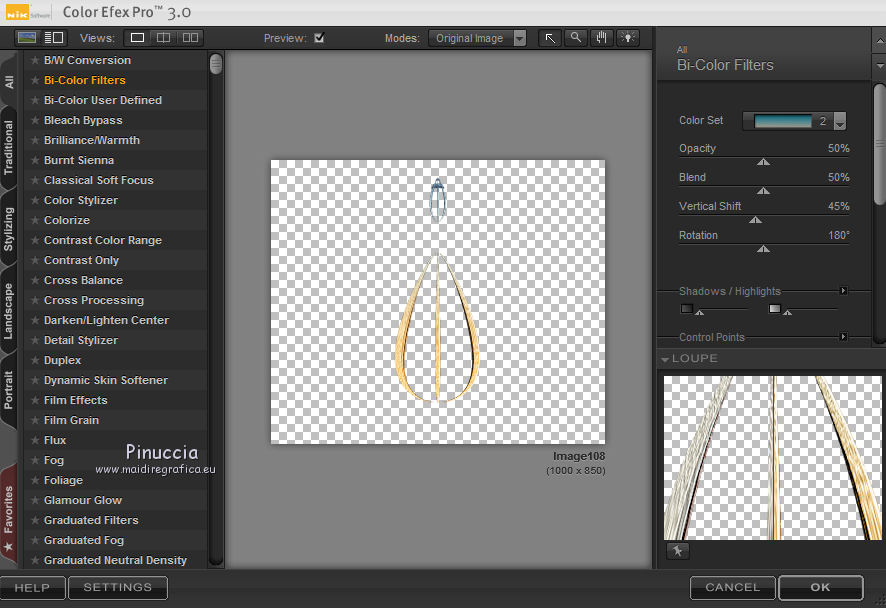Switch to single image view
886x608 pixels.
tap(138, 38)
